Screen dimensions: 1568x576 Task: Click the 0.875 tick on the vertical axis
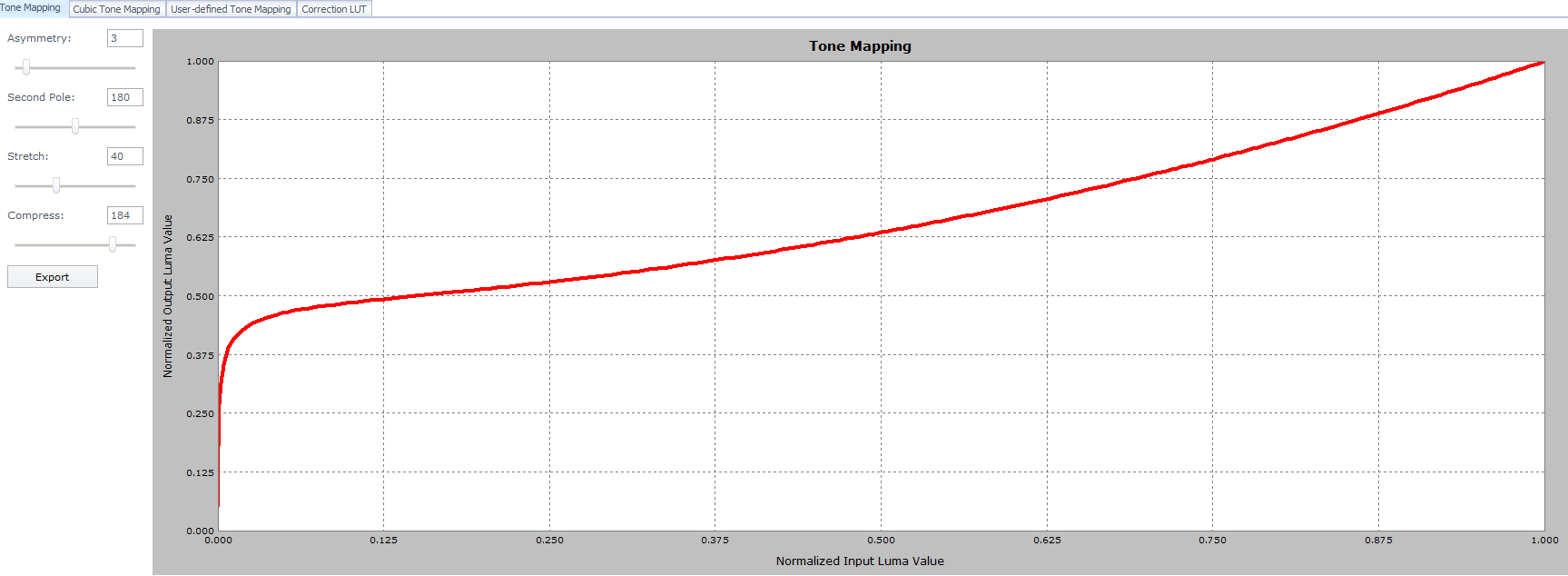tap(200, 120)
